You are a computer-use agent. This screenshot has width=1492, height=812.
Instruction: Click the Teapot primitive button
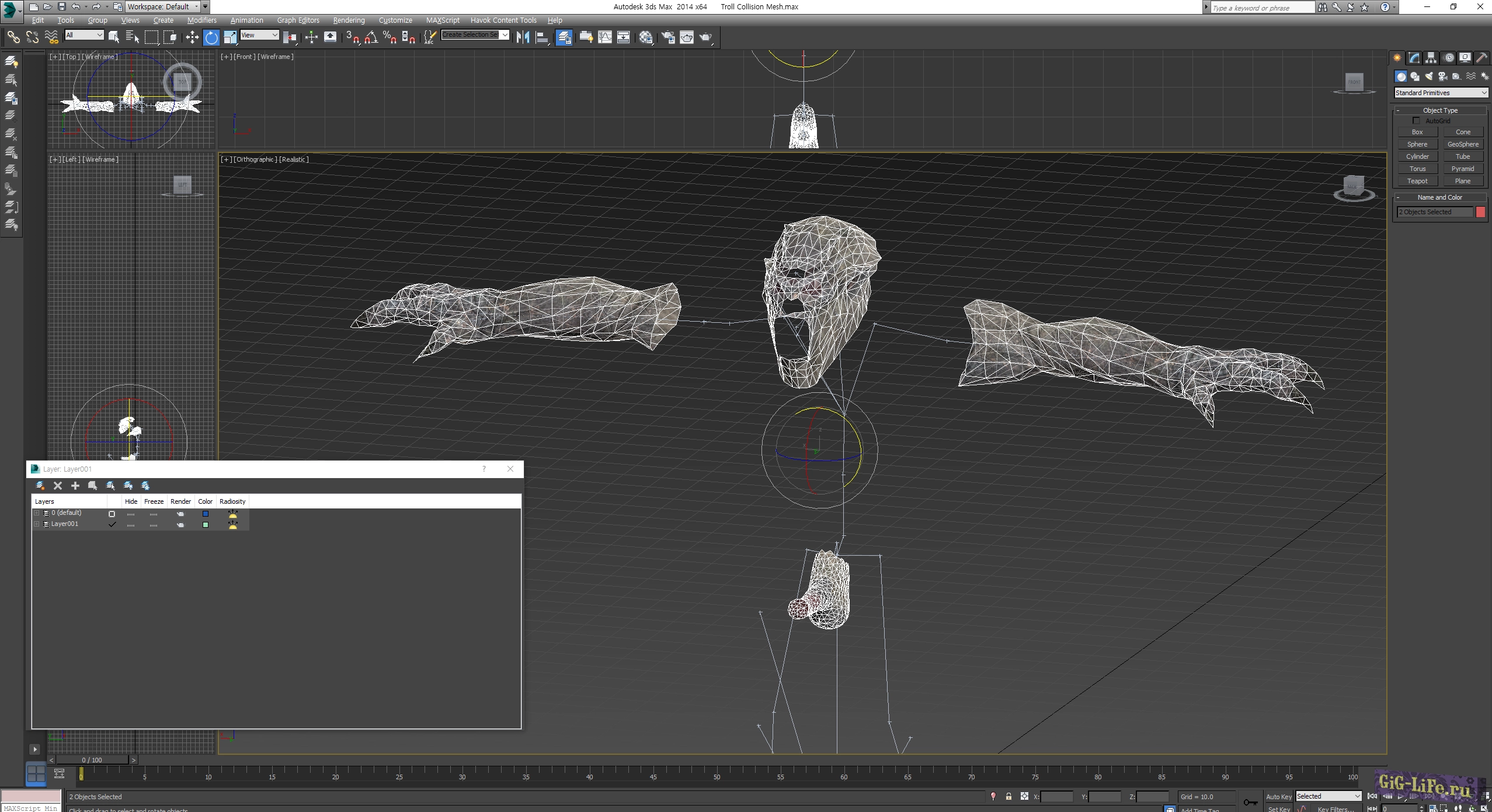pos(1417,181)
